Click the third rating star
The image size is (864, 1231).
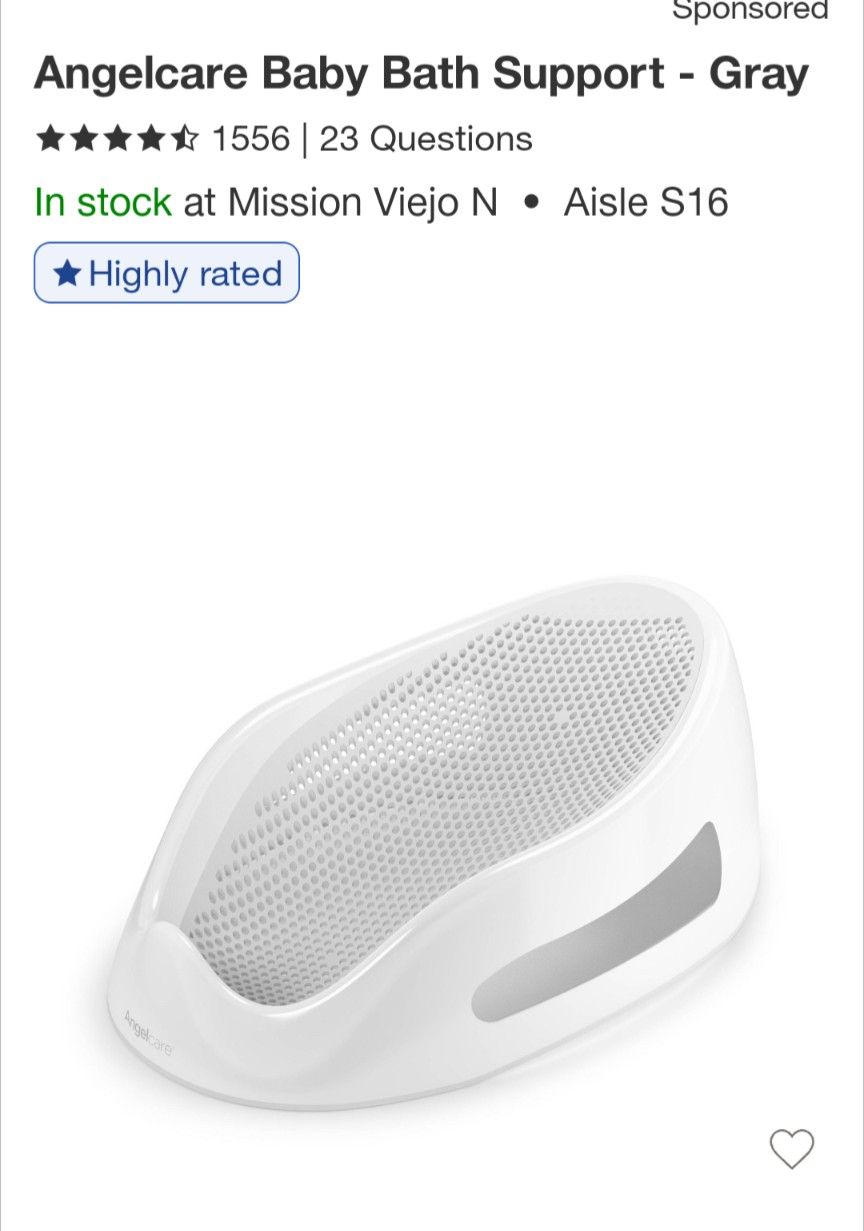click(116, 139)
